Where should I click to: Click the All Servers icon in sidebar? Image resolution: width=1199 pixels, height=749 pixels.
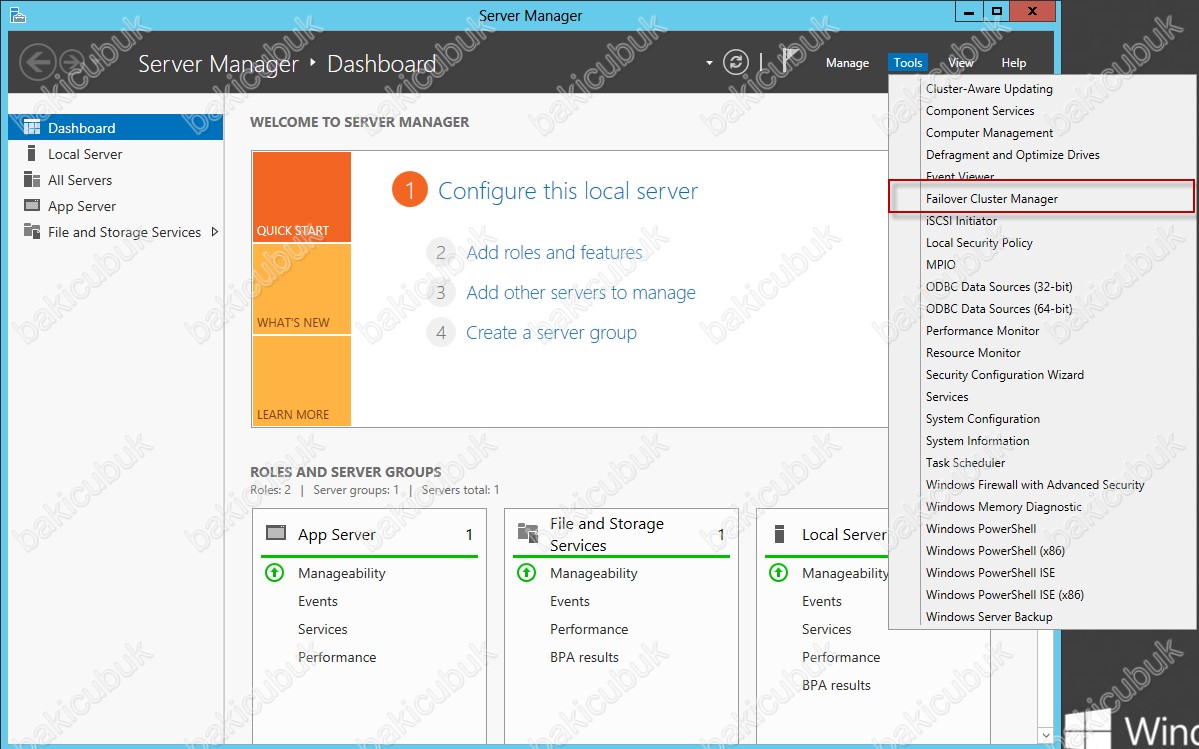(x=32, y=180)
